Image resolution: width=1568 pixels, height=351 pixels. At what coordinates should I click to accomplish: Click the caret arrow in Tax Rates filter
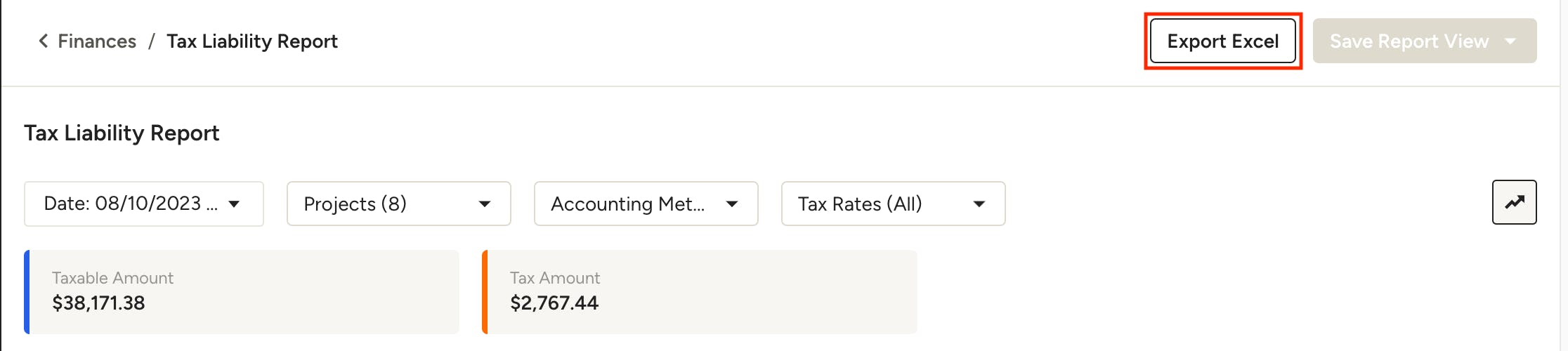979,204
